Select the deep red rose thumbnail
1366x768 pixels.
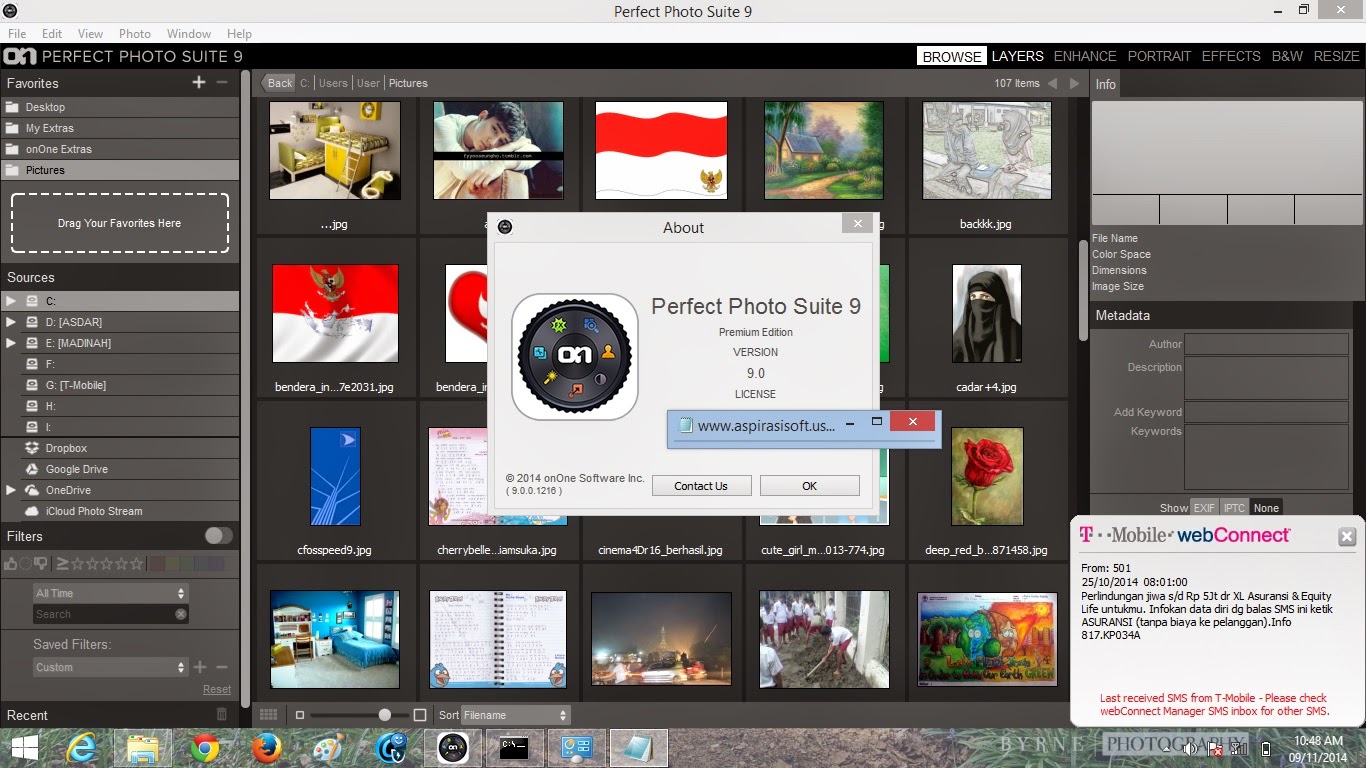(x=987, y=476)
